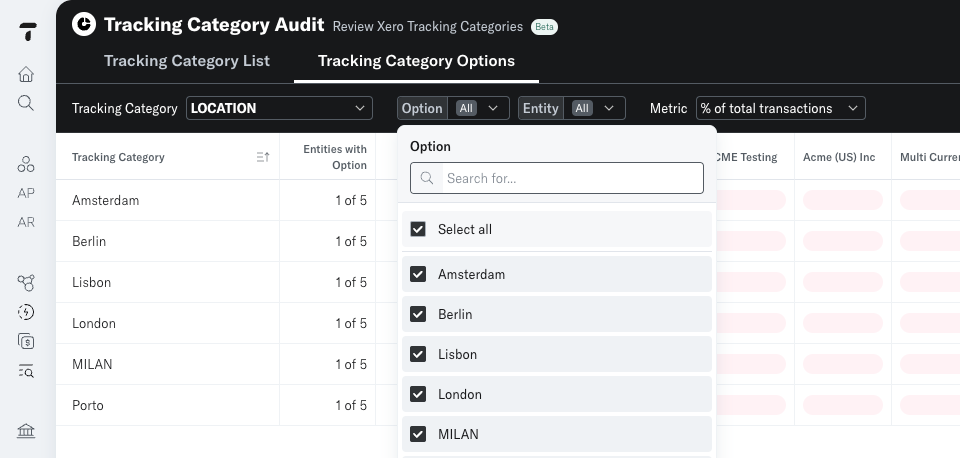The image size is (960, 458).
Task: Click the AP sidebar icon
Action: pos(26,193)
